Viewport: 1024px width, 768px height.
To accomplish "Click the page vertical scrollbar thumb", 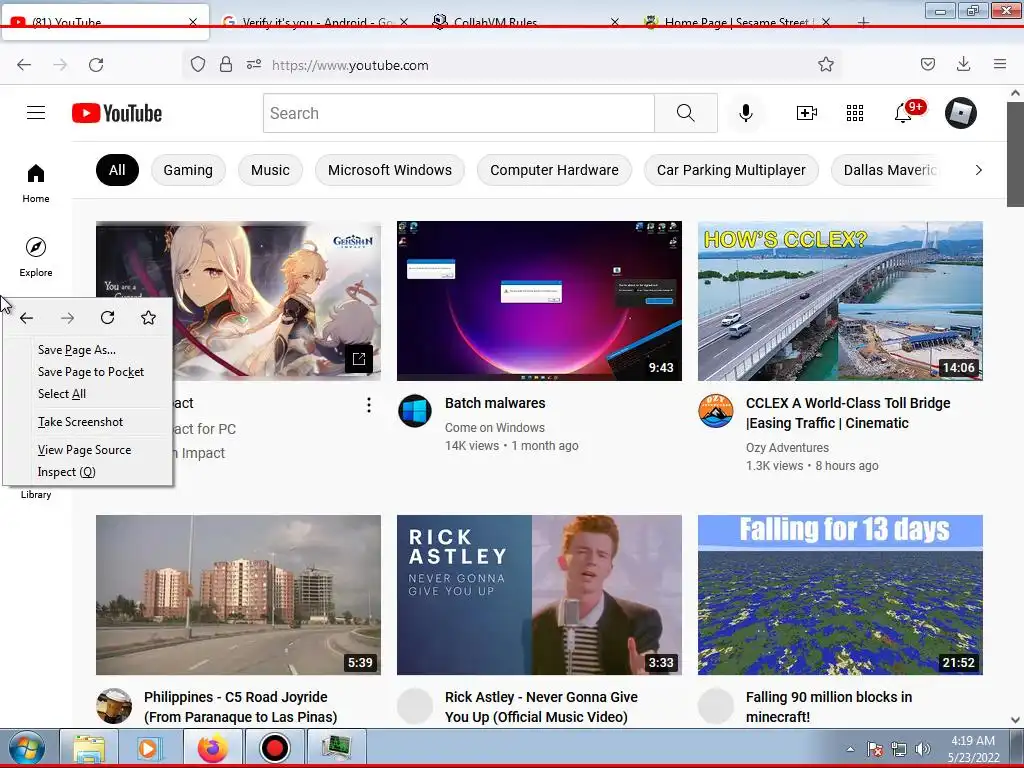I will [1016, 155].
